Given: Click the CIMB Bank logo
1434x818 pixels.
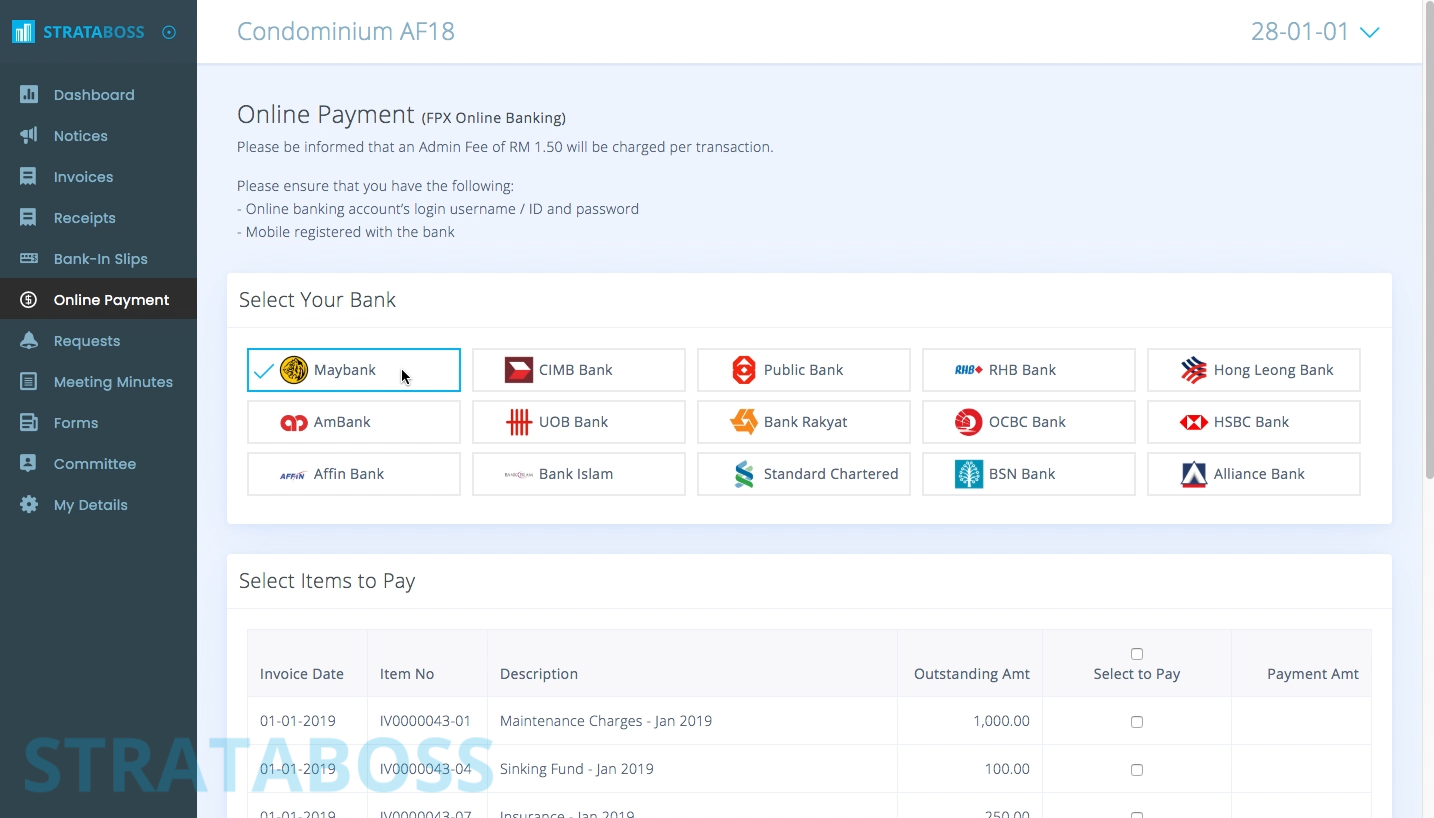Looking at the screenshot, I should pos(519,370).
